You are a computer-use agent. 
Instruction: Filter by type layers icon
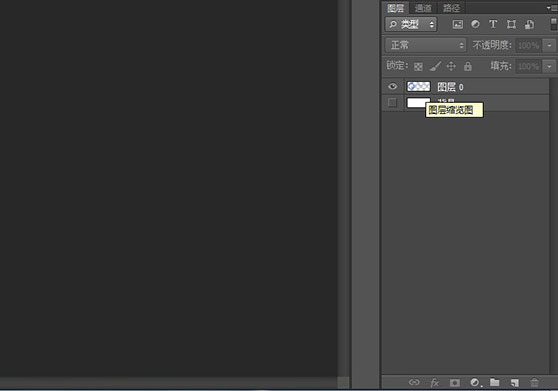(x=493, y=24)
